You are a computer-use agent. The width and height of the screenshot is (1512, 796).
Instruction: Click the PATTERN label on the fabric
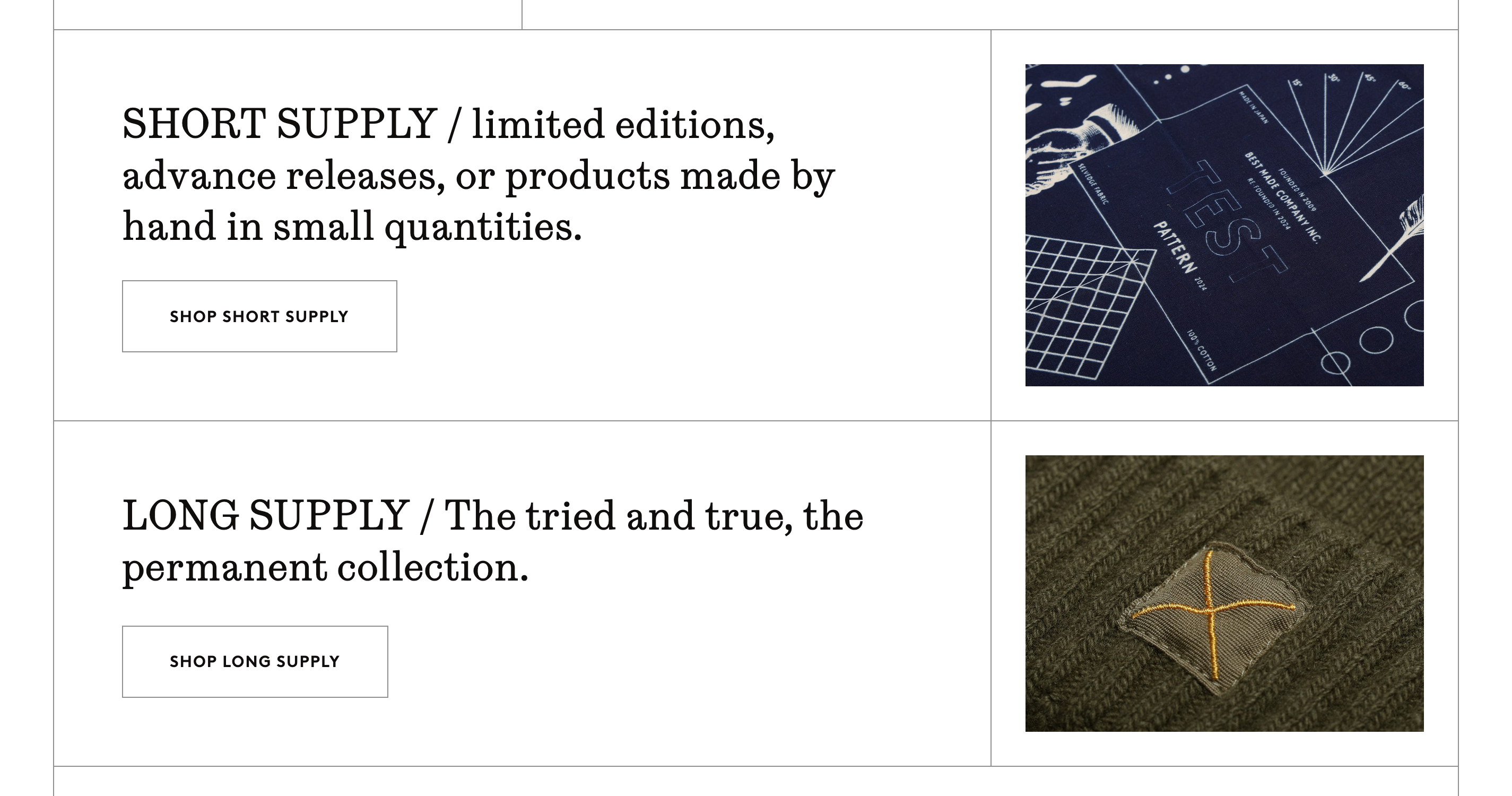click(x=1175, y=248)
